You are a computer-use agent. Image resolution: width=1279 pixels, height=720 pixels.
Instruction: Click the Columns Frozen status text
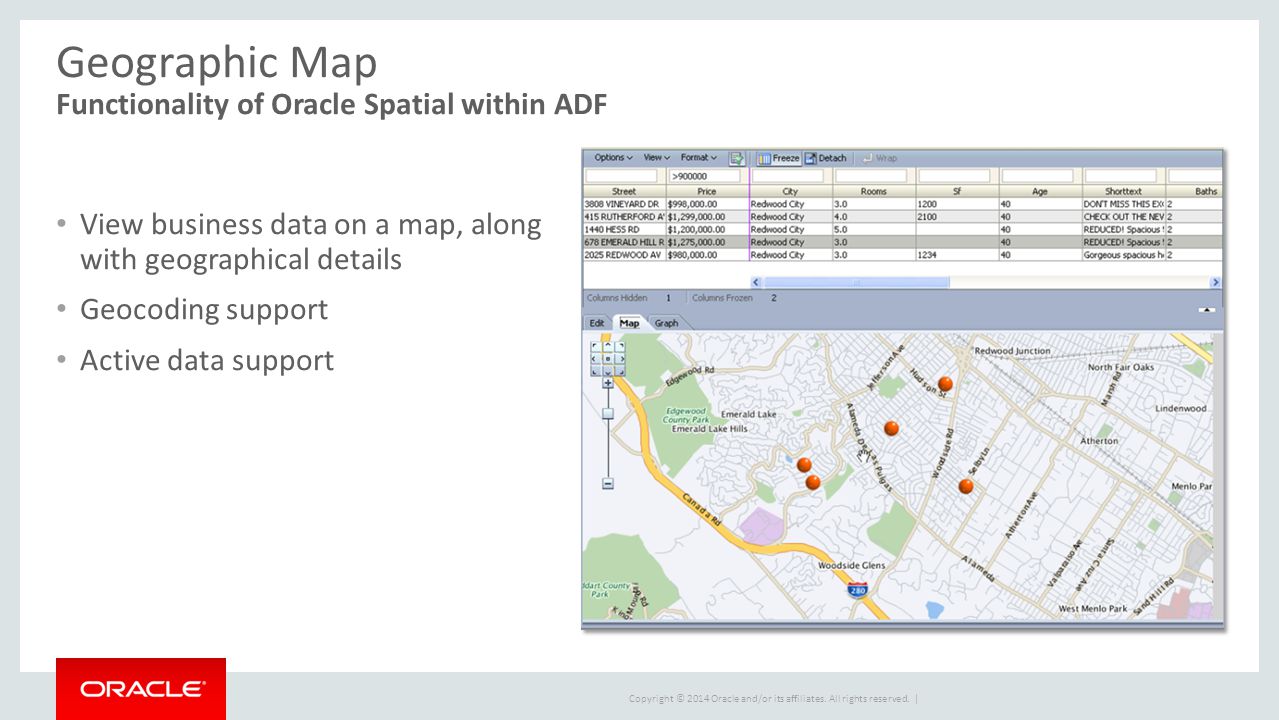click(720, 298)
